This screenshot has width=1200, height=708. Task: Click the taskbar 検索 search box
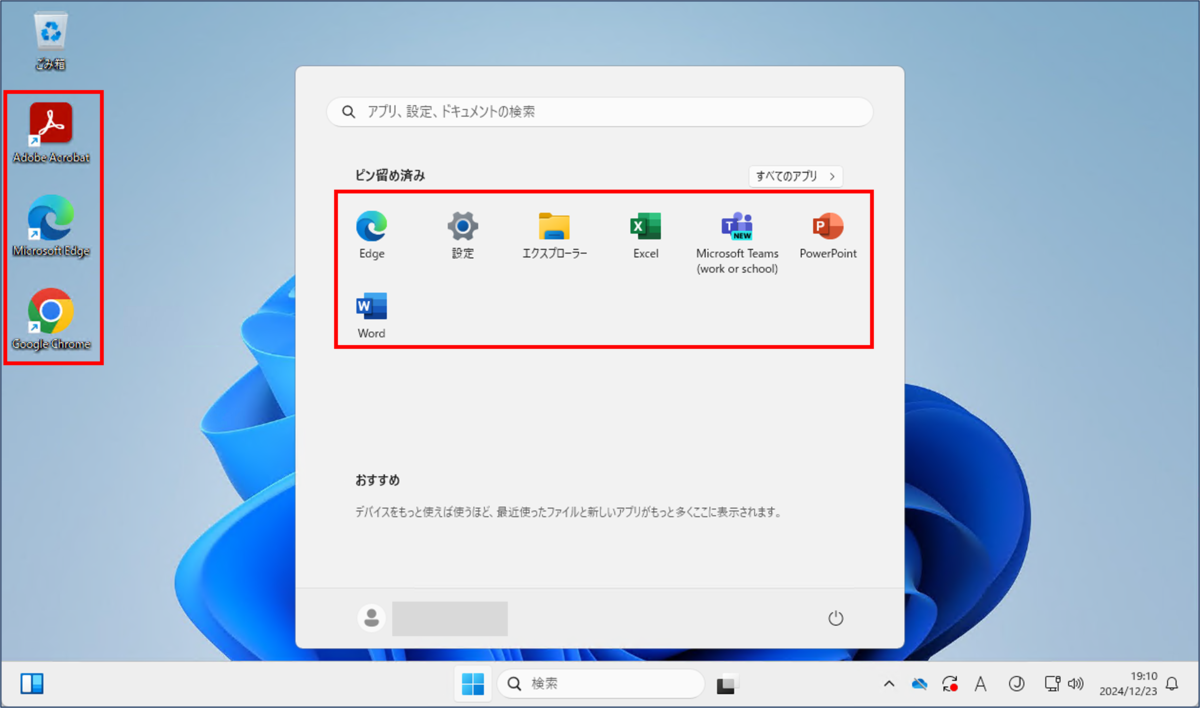601,684
